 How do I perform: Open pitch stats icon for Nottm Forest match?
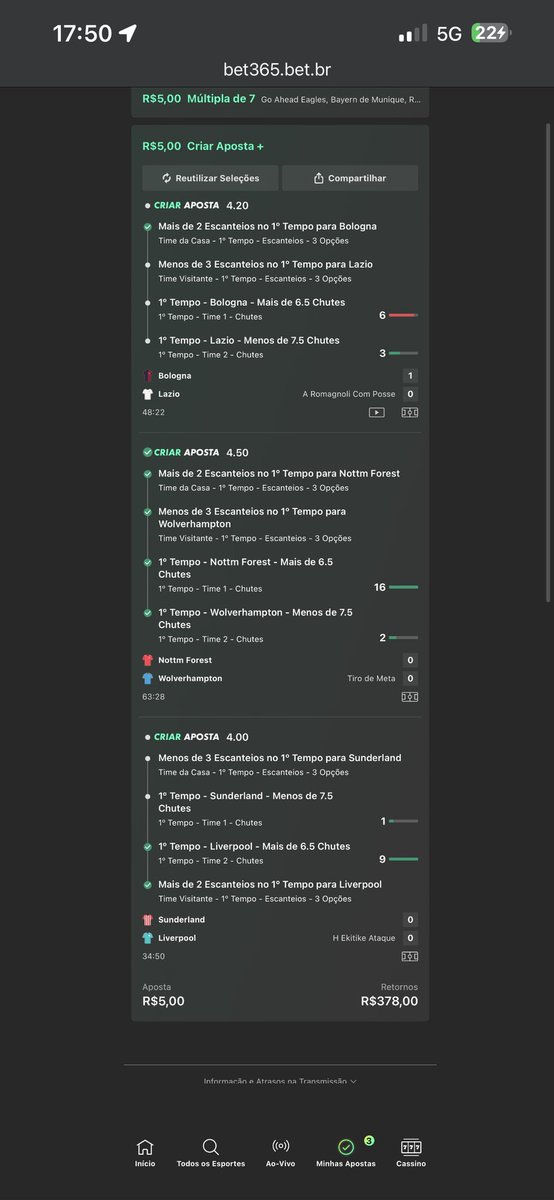coord(410,696)
